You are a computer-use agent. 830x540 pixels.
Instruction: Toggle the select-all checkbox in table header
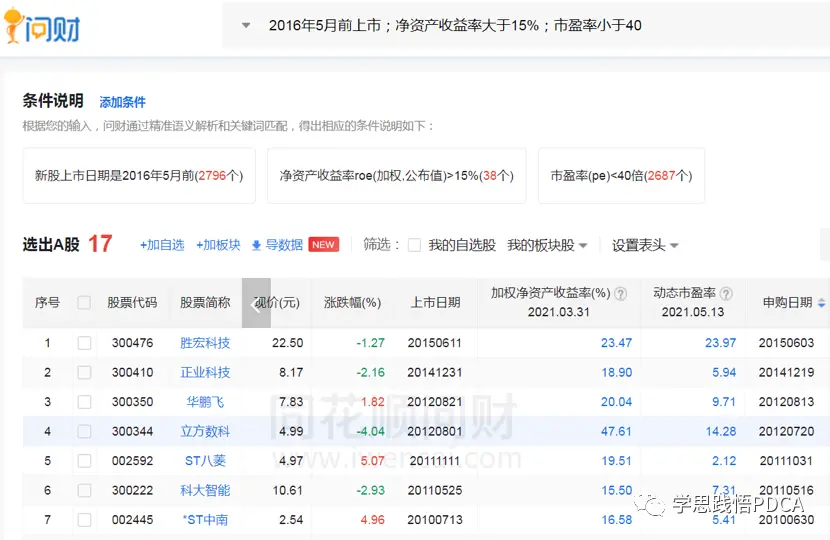tap(84, 303)
